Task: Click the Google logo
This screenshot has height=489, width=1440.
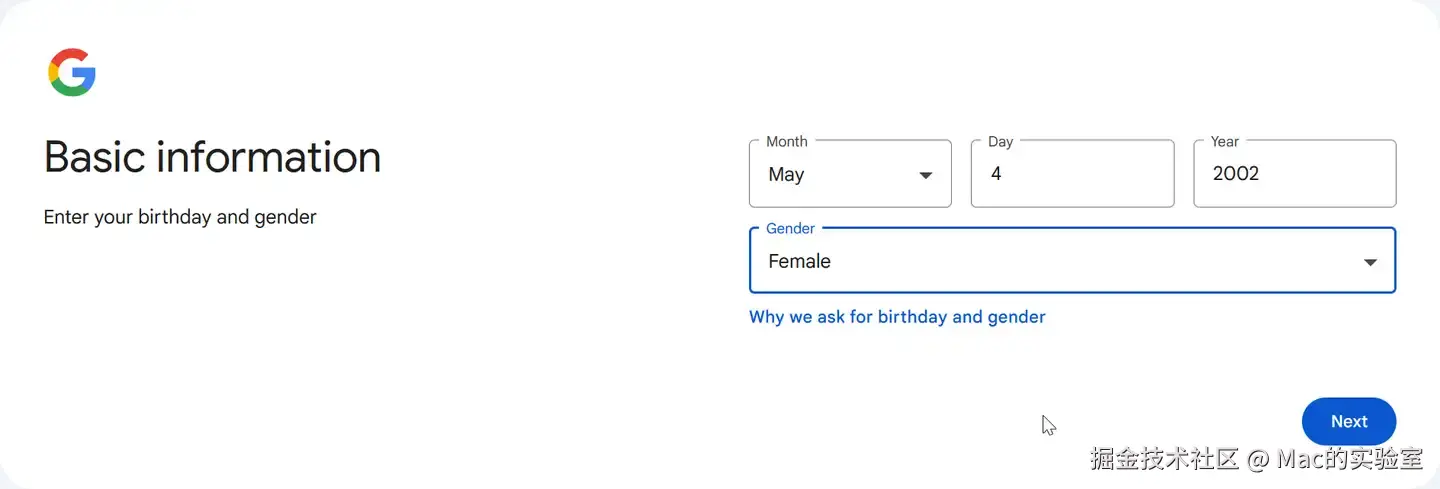Action: 72,73
